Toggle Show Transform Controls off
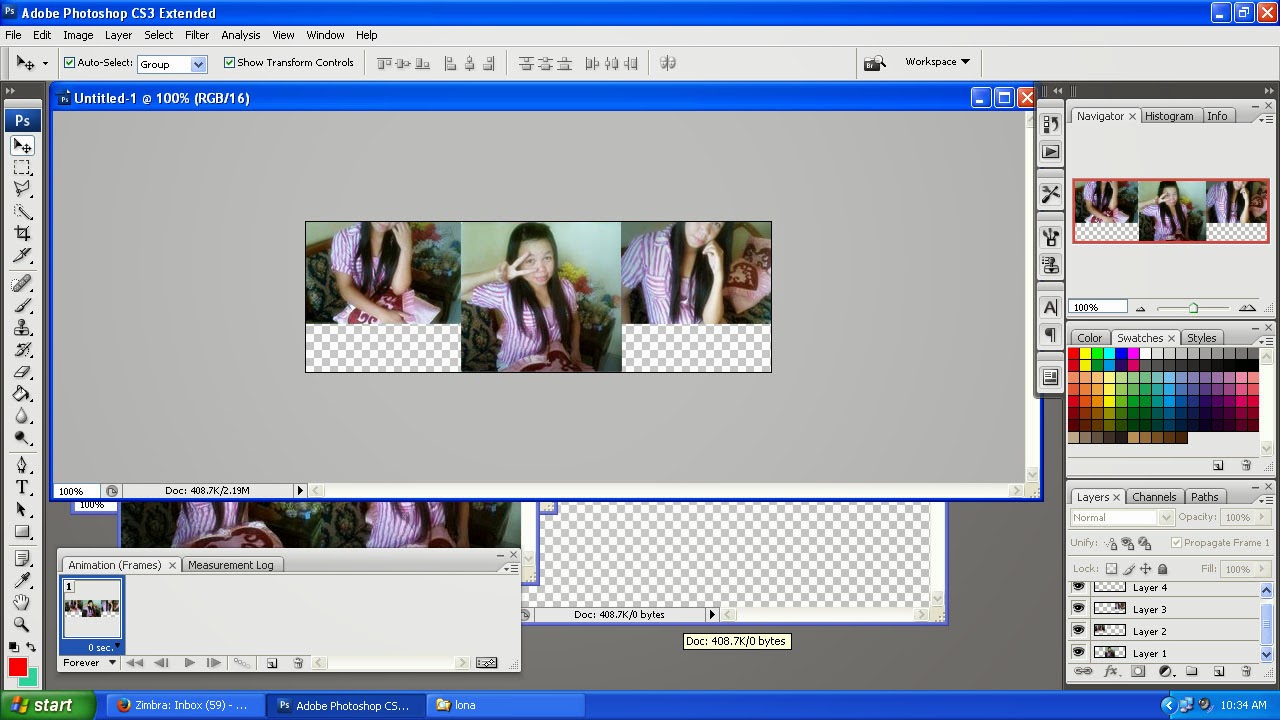Screen dimensions: 1280x720 (230, 62)
